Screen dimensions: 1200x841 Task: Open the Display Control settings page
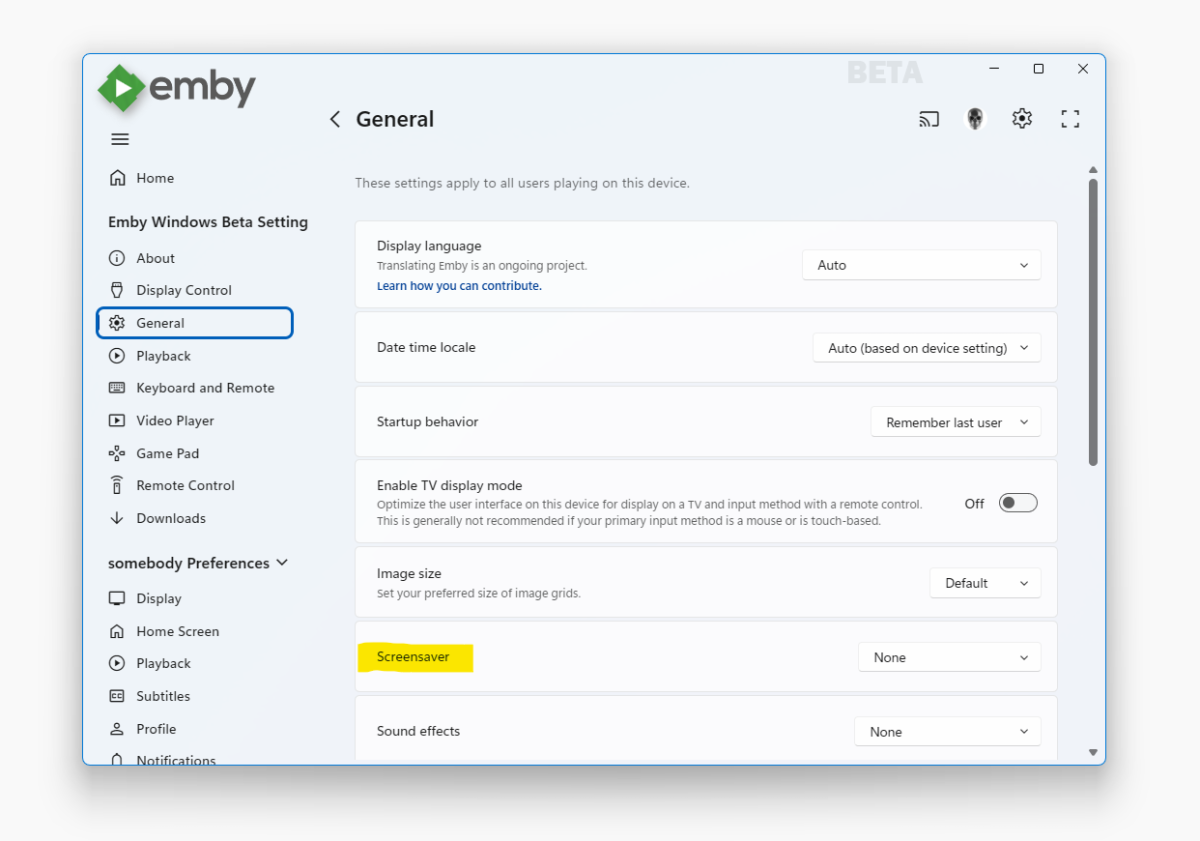tap(194, 290)
